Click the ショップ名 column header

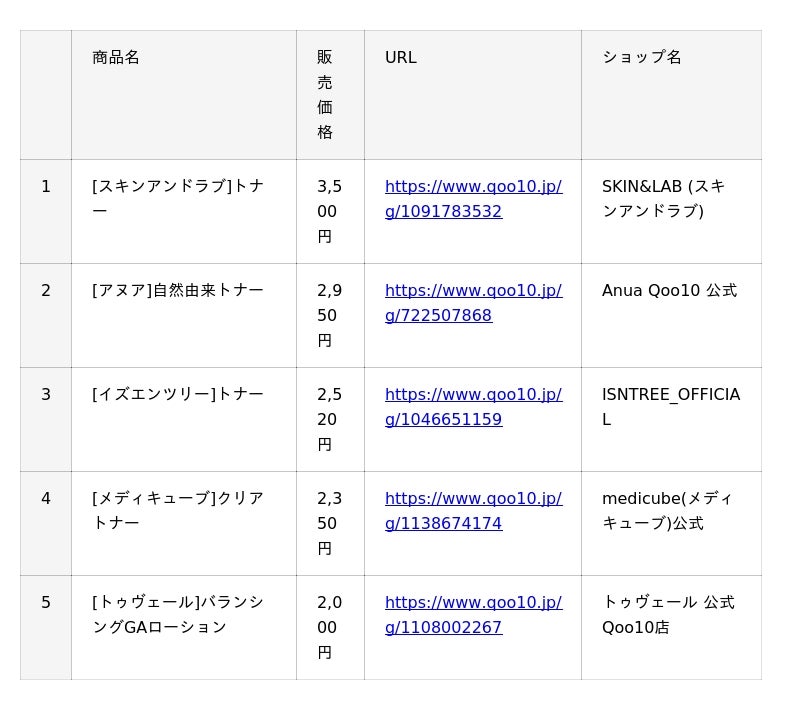[642, 58]
